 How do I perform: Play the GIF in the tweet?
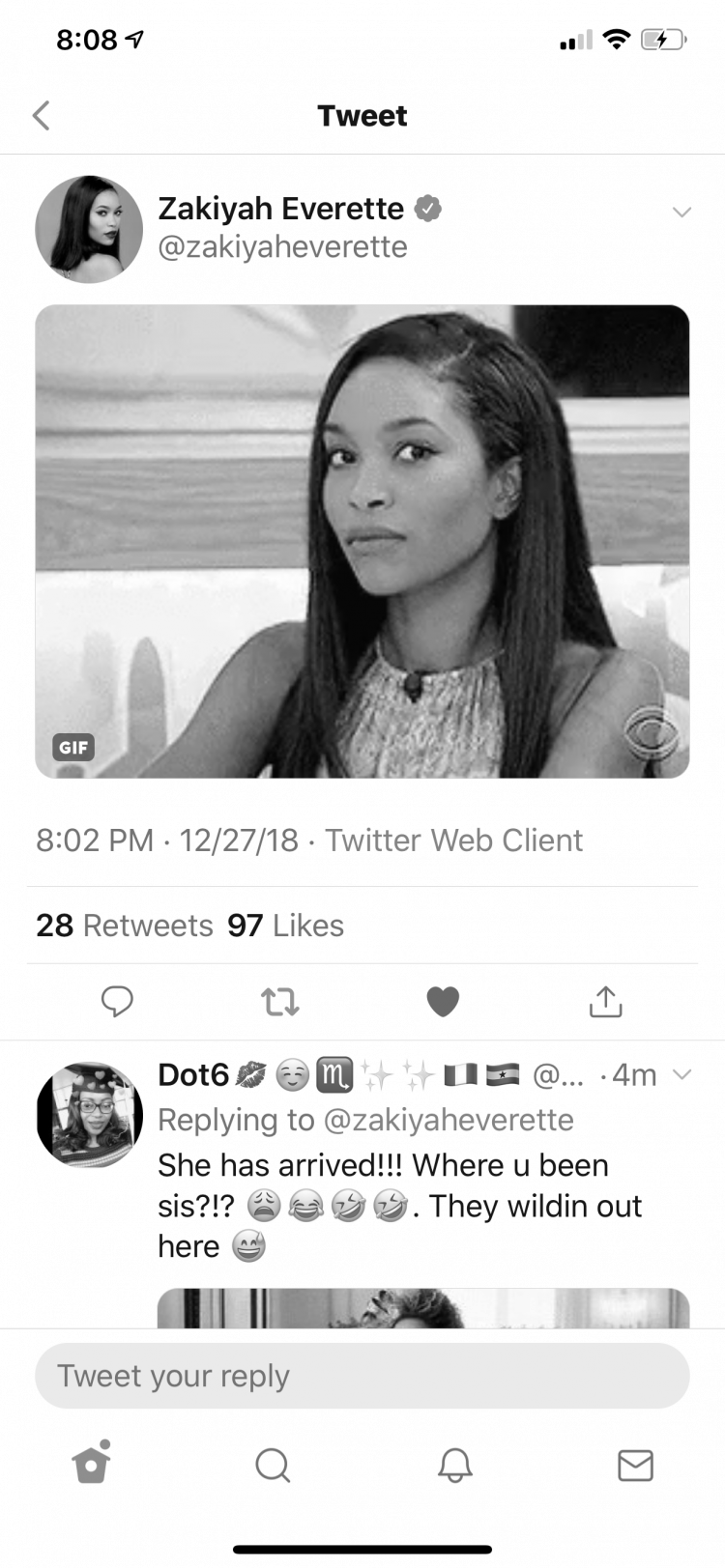[x=362, y=541]
